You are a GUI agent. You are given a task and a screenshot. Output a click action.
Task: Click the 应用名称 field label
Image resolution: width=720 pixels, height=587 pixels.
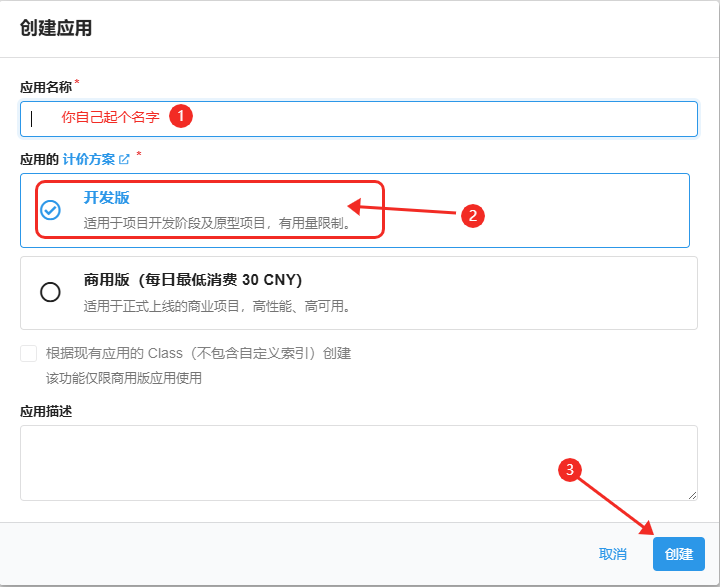tap(46, 87)
